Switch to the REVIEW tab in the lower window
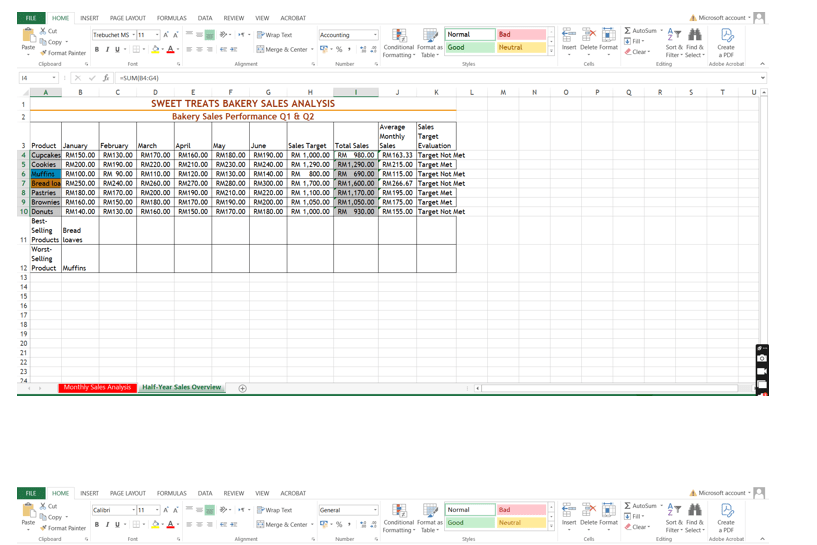 [x=233, y=493]
